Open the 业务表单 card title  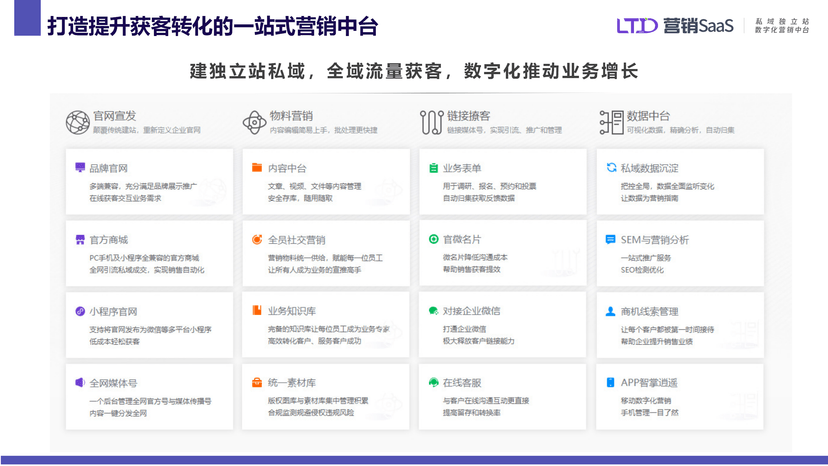(462, 168)
